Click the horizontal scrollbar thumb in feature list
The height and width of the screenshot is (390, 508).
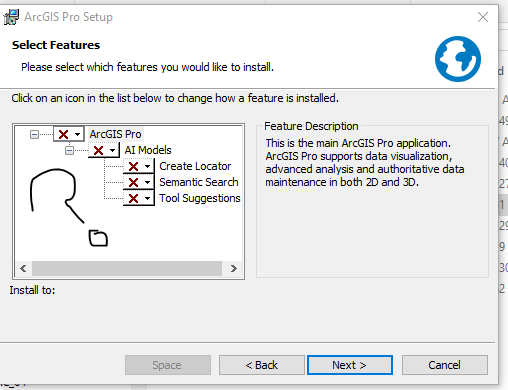127,268
